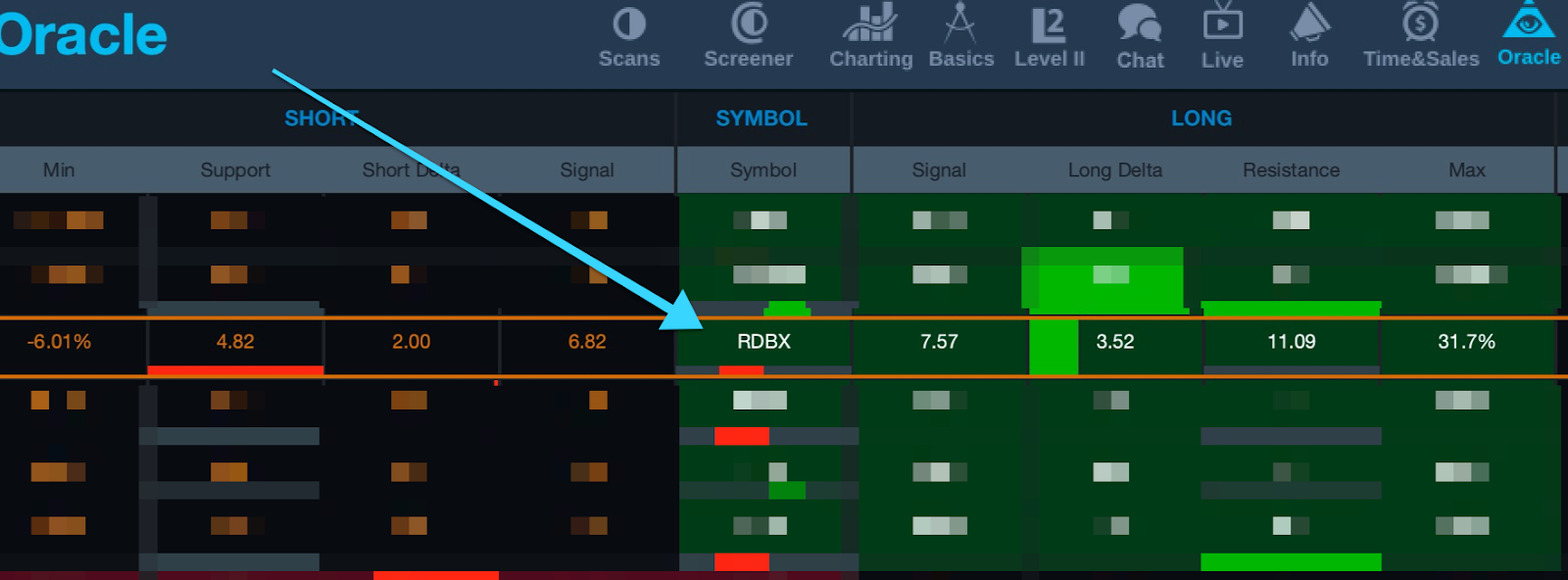Select the Oracle eye icon
Screen dimensions: 1568x580
(x=1528, y=22)
